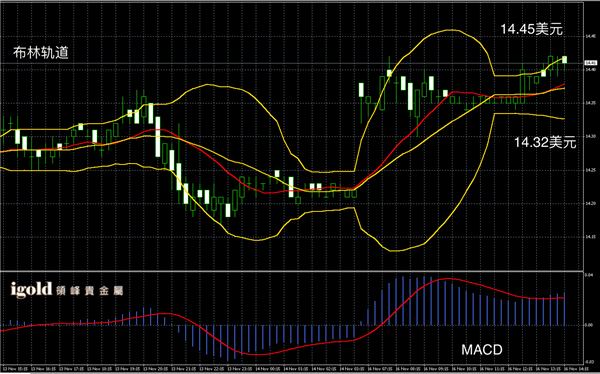Click the MACD 0.00 scale value
Viewport: 600px width, 374px height.
pos(590,325)
